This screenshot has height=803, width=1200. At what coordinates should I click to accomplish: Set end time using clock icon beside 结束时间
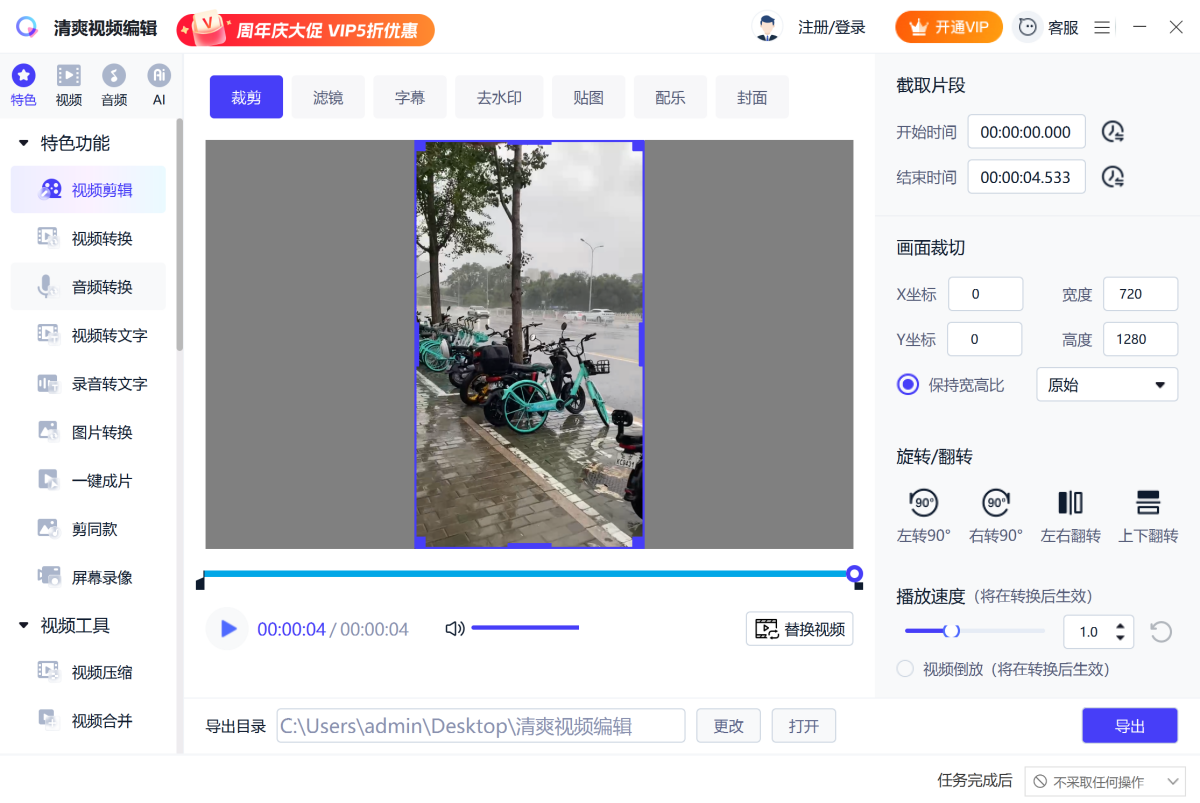(1113, 178)
